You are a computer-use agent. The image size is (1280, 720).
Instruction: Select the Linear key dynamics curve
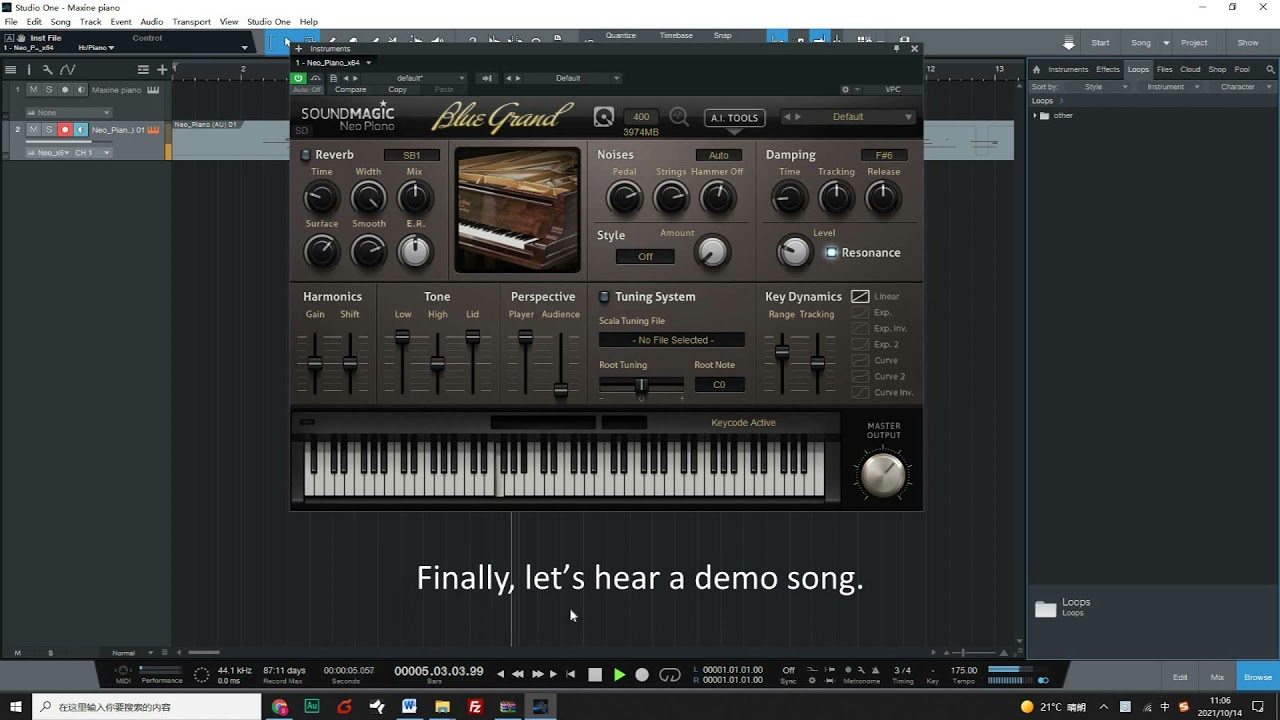[860, 297]
